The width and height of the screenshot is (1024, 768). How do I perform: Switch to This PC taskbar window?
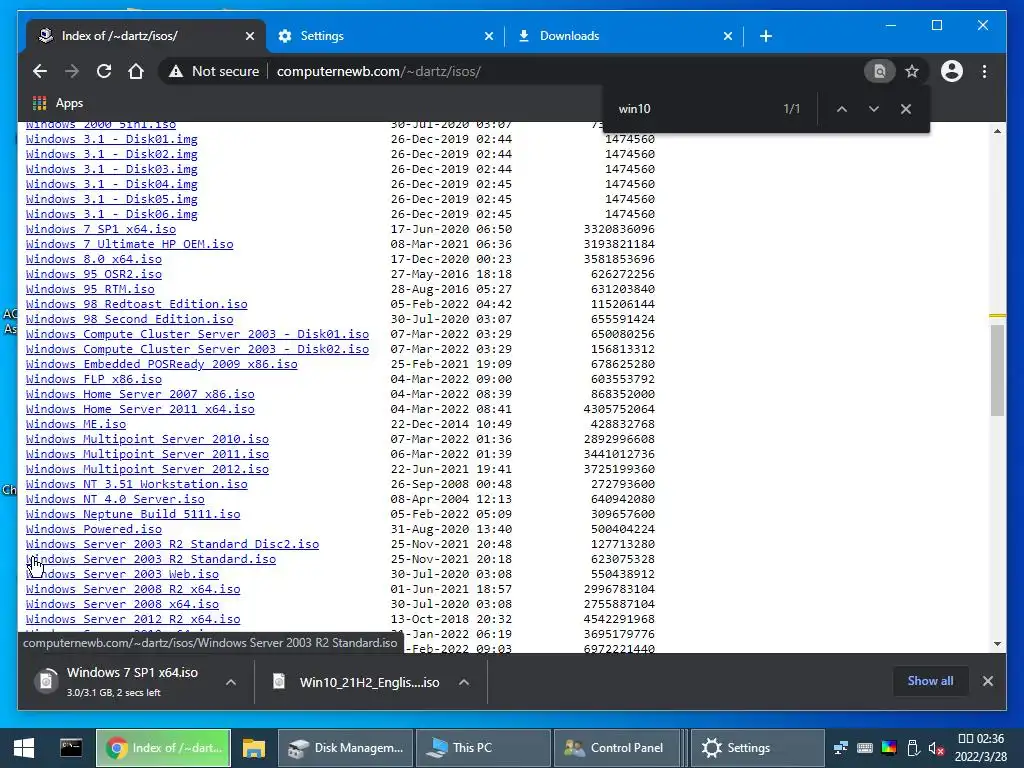tap(483, 748)
